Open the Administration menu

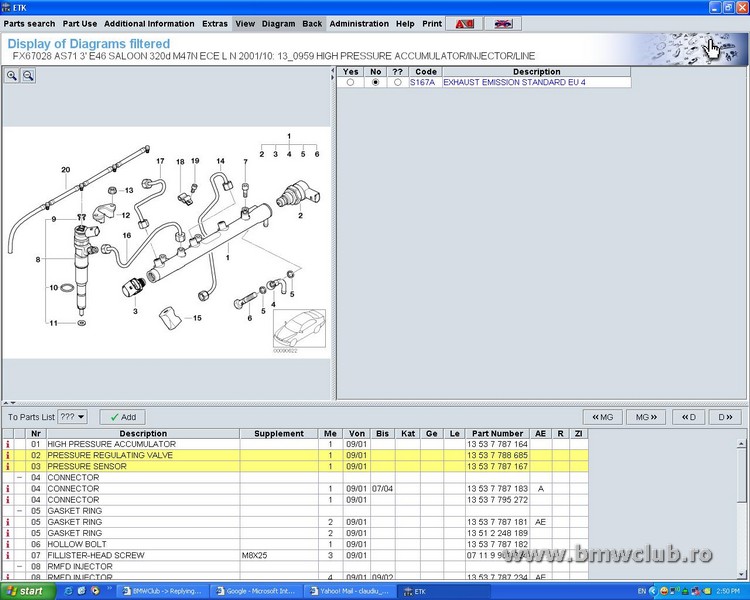click(359, 23)
